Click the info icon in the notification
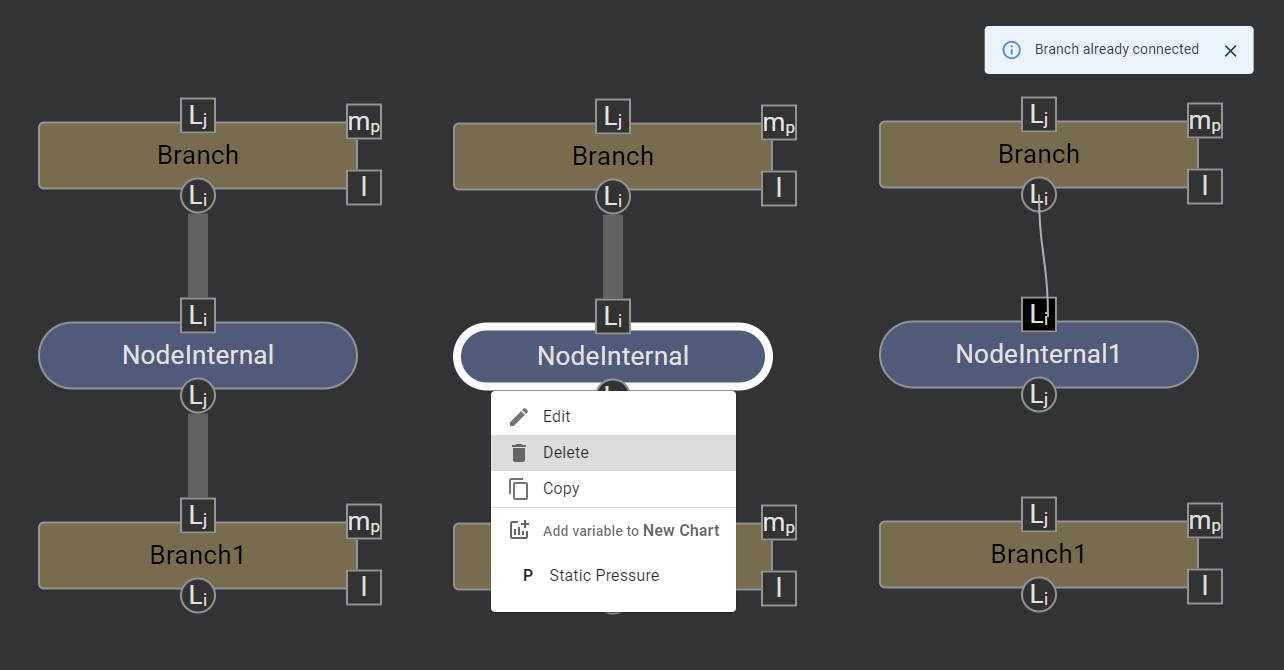The width and height of the screenshot is (1284, 670). 1012,50
